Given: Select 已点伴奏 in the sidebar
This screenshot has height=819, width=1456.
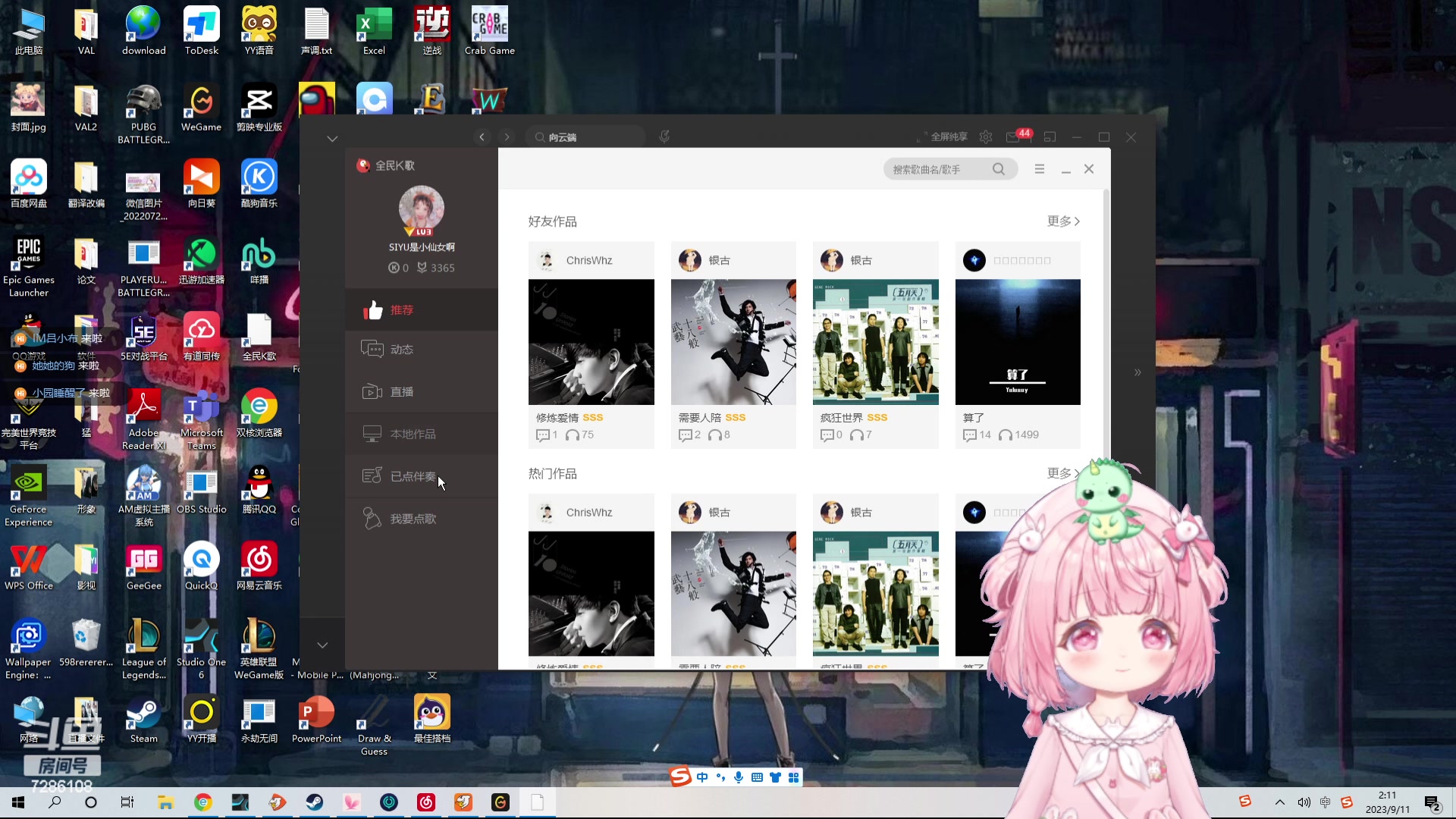Looking at the screenshot, I should point(413,476).
